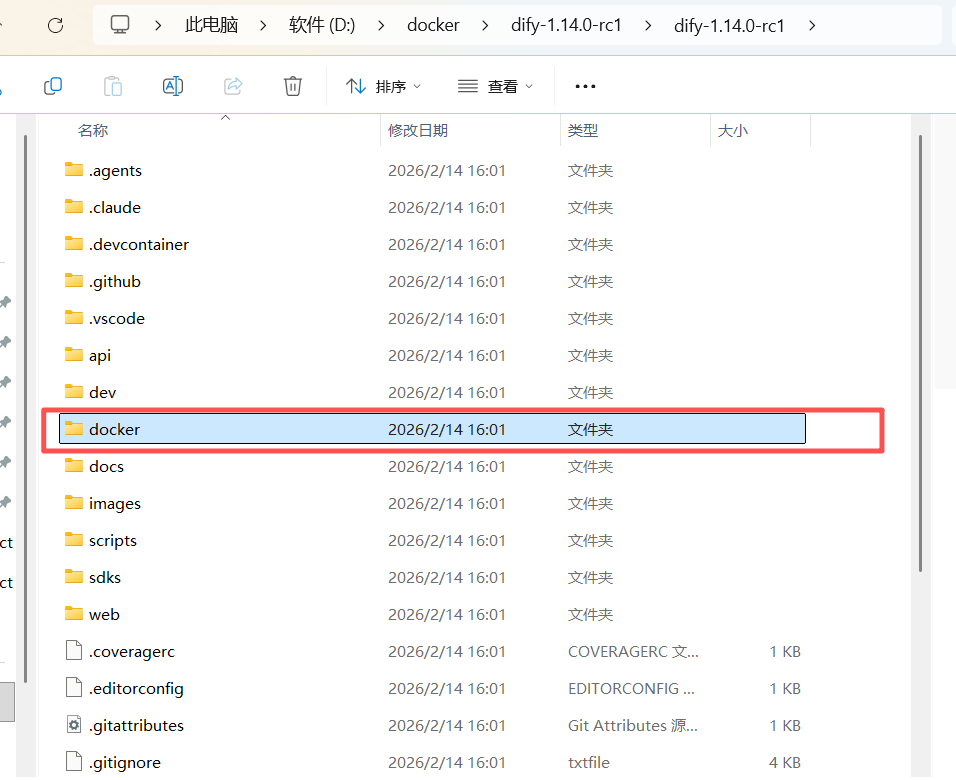Select the .gitignore file icon
The width and height of the screenshot is (956, 780).
[74, 762]
